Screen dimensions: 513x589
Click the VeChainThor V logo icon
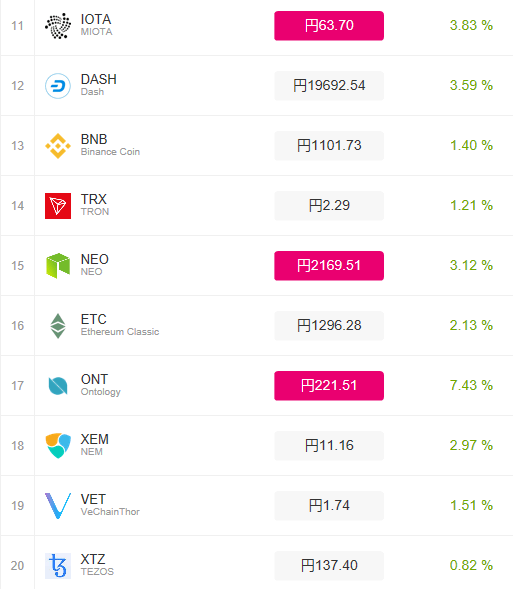pos(58,506)
